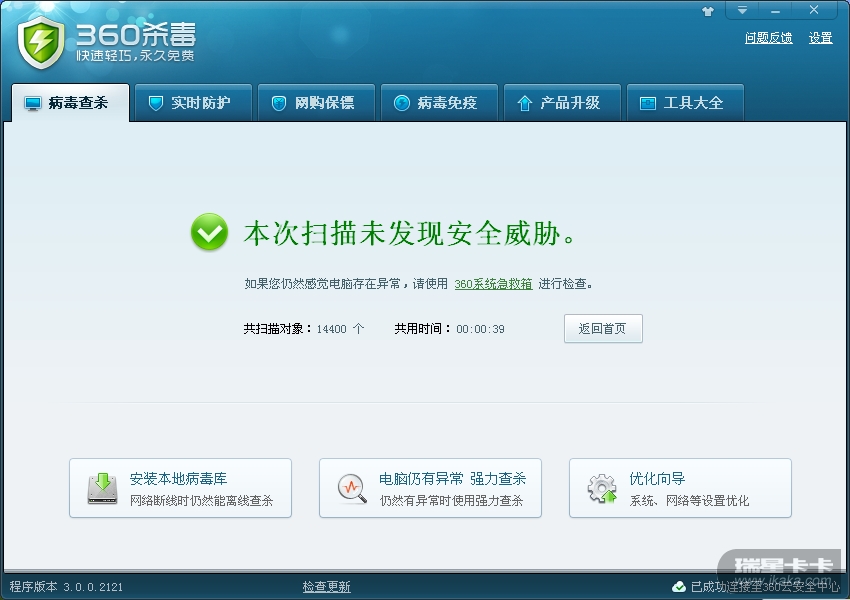Click the 程序版本 3.0.0.2121 text
The width and height of the screenshot is (850, 600).
coord(66,587)
